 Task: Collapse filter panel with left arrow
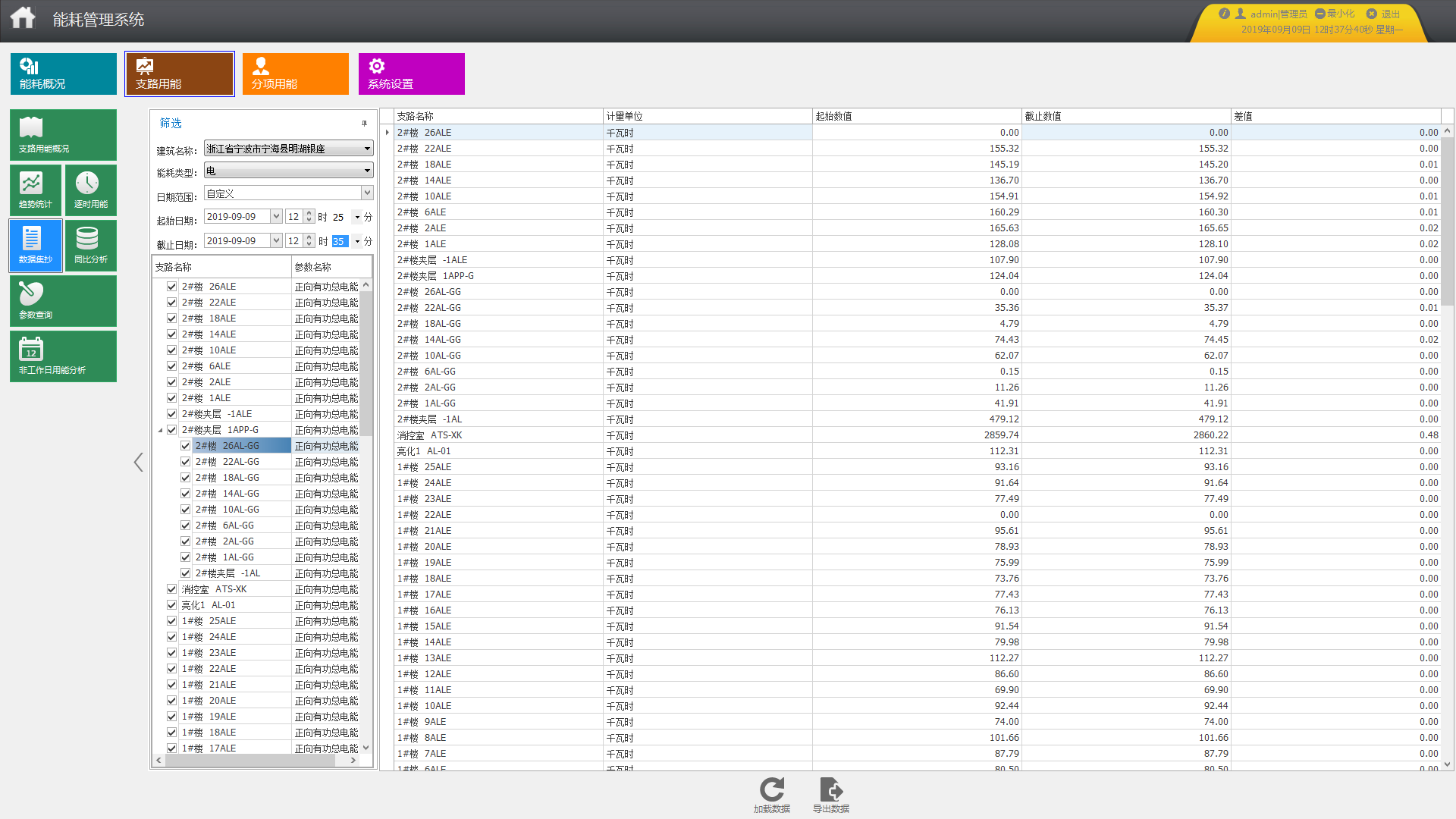(138, 463)
